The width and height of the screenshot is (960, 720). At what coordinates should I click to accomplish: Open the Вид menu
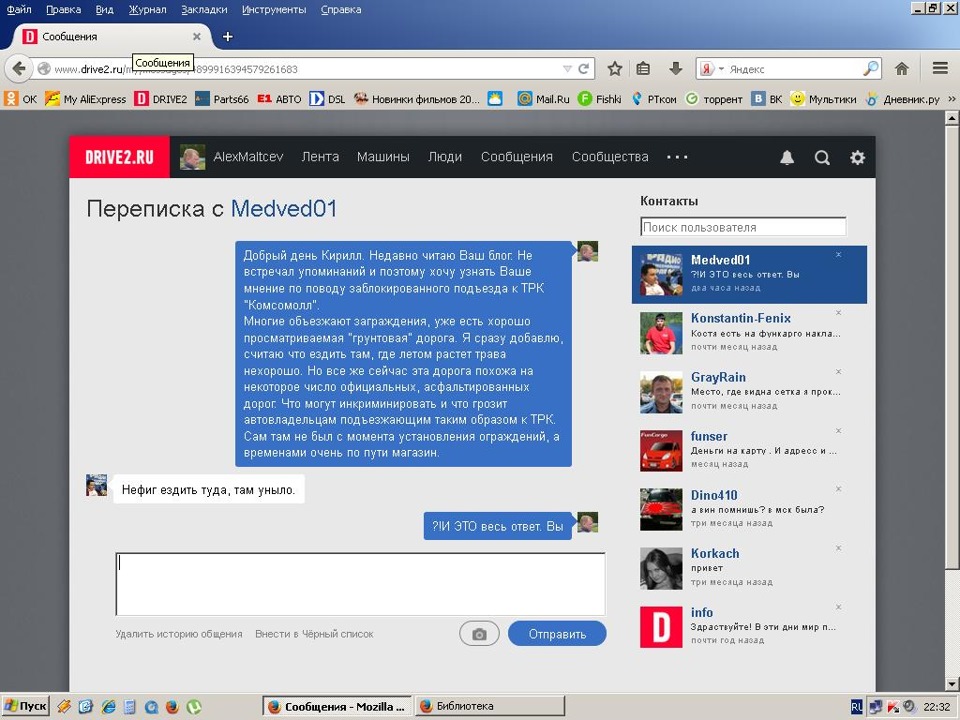105,10
